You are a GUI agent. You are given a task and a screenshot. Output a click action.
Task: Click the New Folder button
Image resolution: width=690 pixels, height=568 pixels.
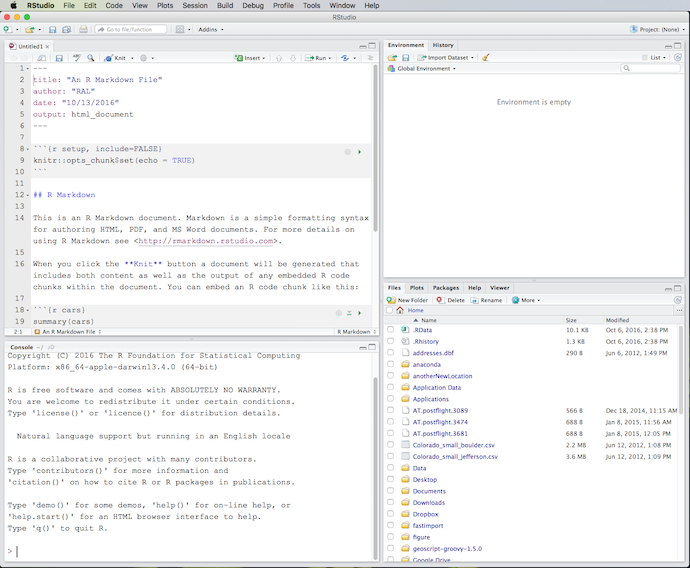coord(407,300)
